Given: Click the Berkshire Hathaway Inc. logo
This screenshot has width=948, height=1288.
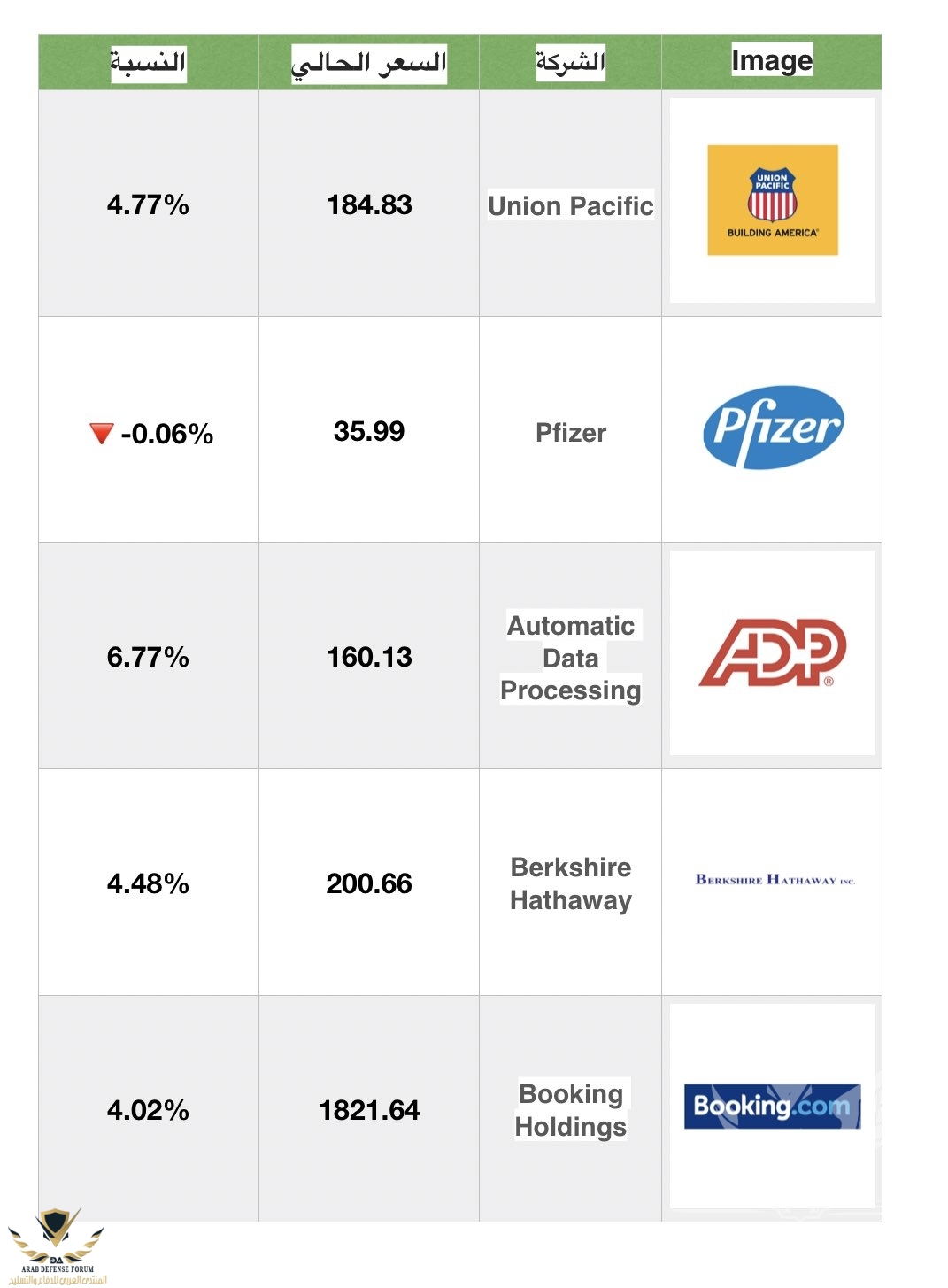Looking at the screenshot, I should (x=775, y=879).
